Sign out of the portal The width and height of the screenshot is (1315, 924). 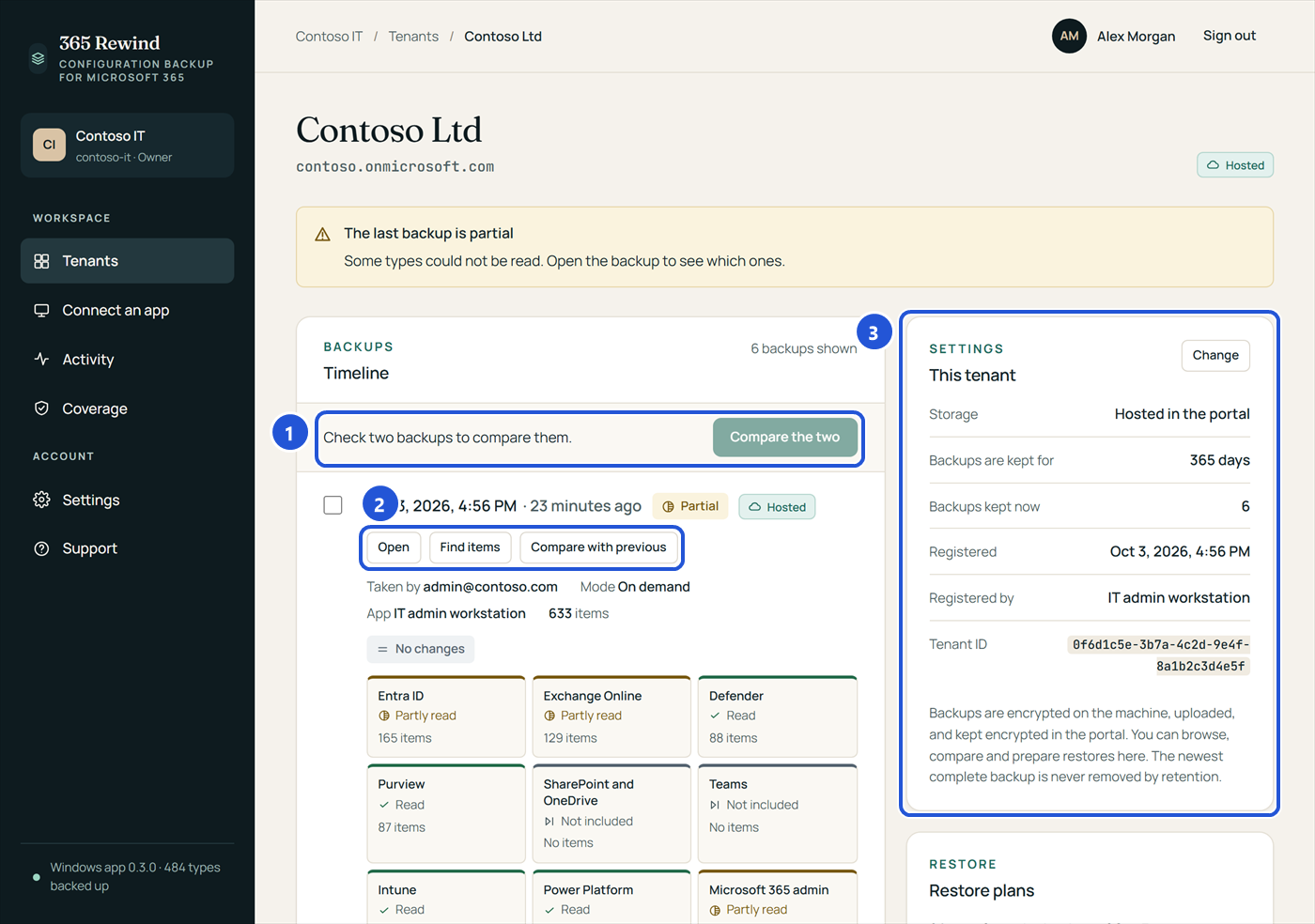(x=1230, y=36)
